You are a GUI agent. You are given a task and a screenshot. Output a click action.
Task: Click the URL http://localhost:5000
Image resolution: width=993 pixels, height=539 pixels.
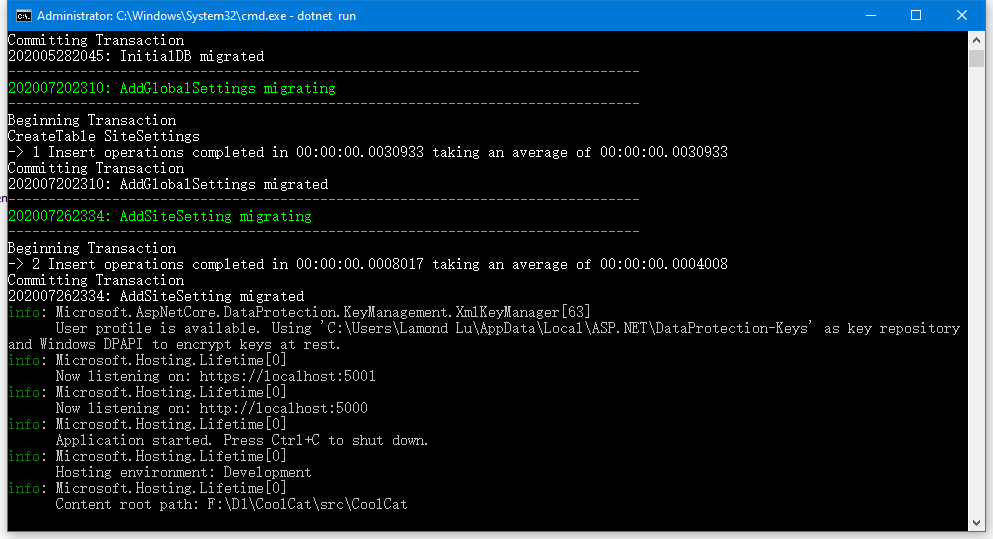pyautogui.click(x=284, y=409)
